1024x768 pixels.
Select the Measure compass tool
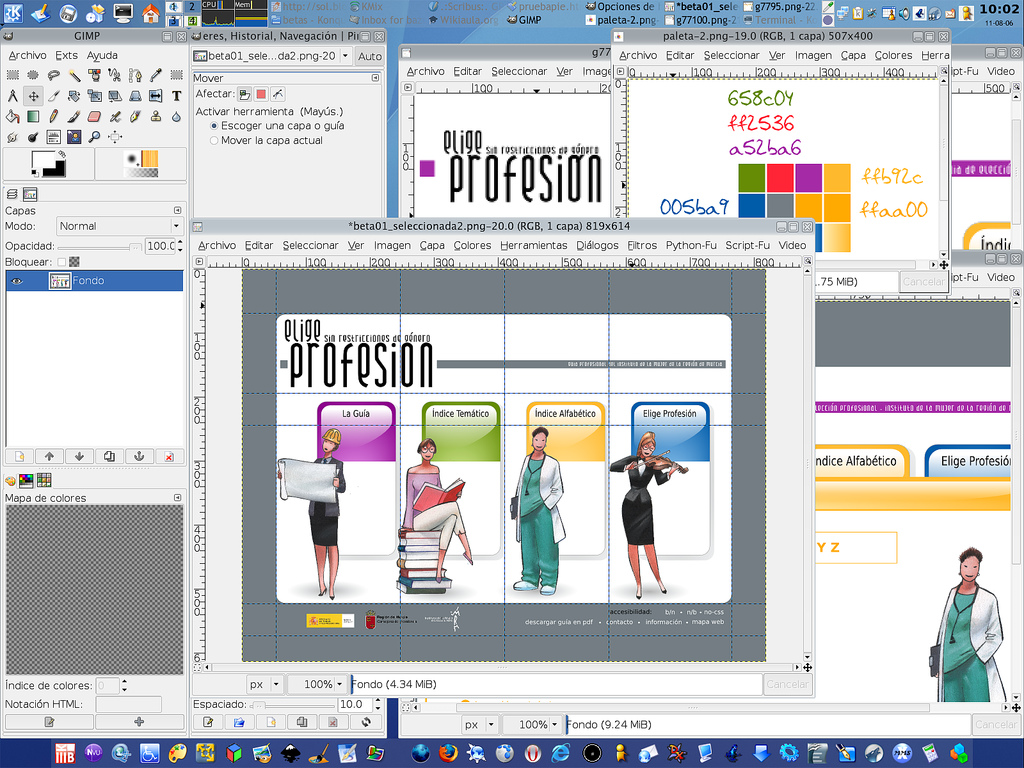tap(12, 96)
